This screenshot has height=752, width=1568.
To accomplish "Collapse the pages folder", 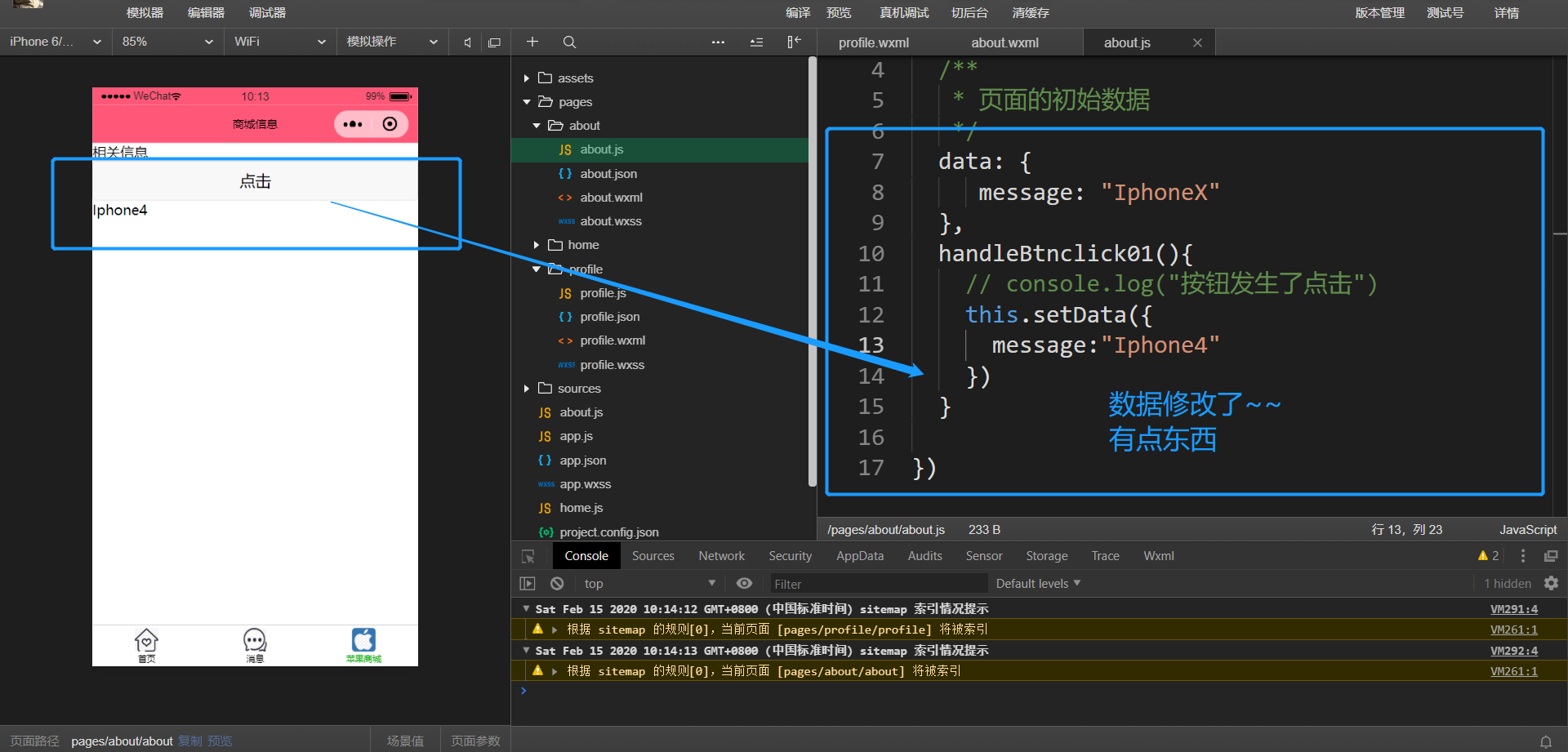I will [x=527, y=102].
